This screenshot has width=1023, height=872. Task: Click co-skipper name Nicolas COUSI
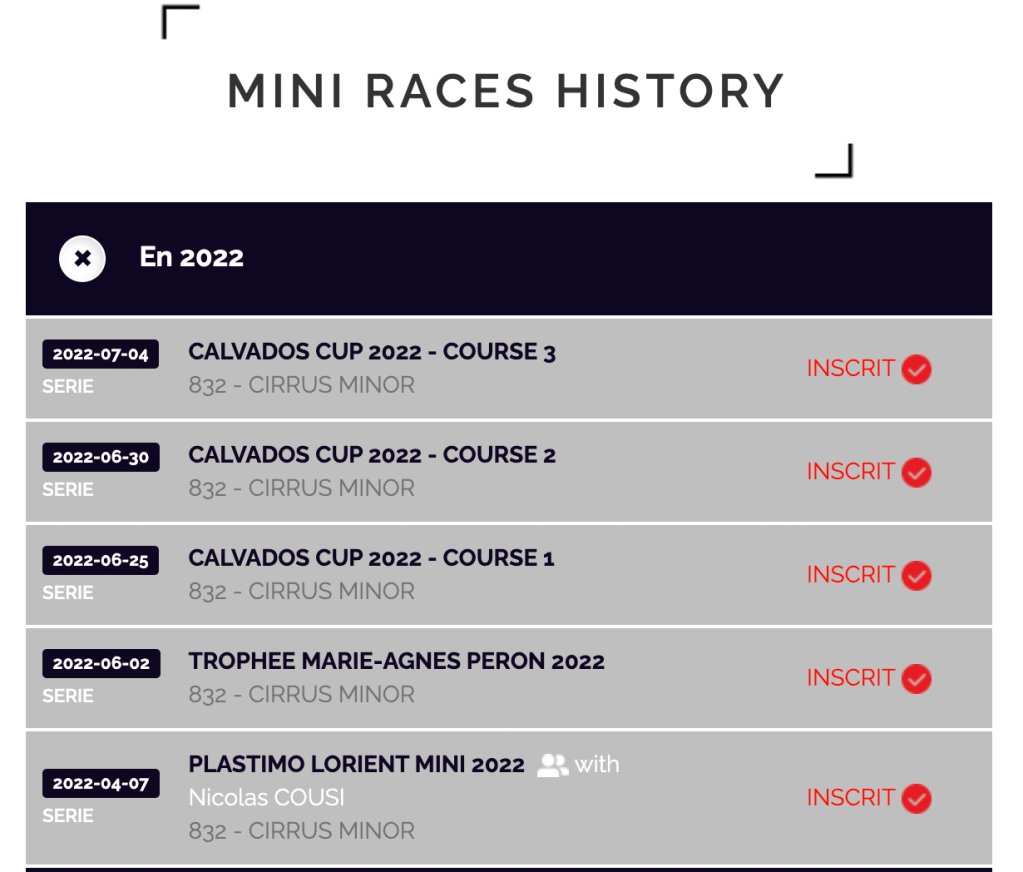[266, 798]
